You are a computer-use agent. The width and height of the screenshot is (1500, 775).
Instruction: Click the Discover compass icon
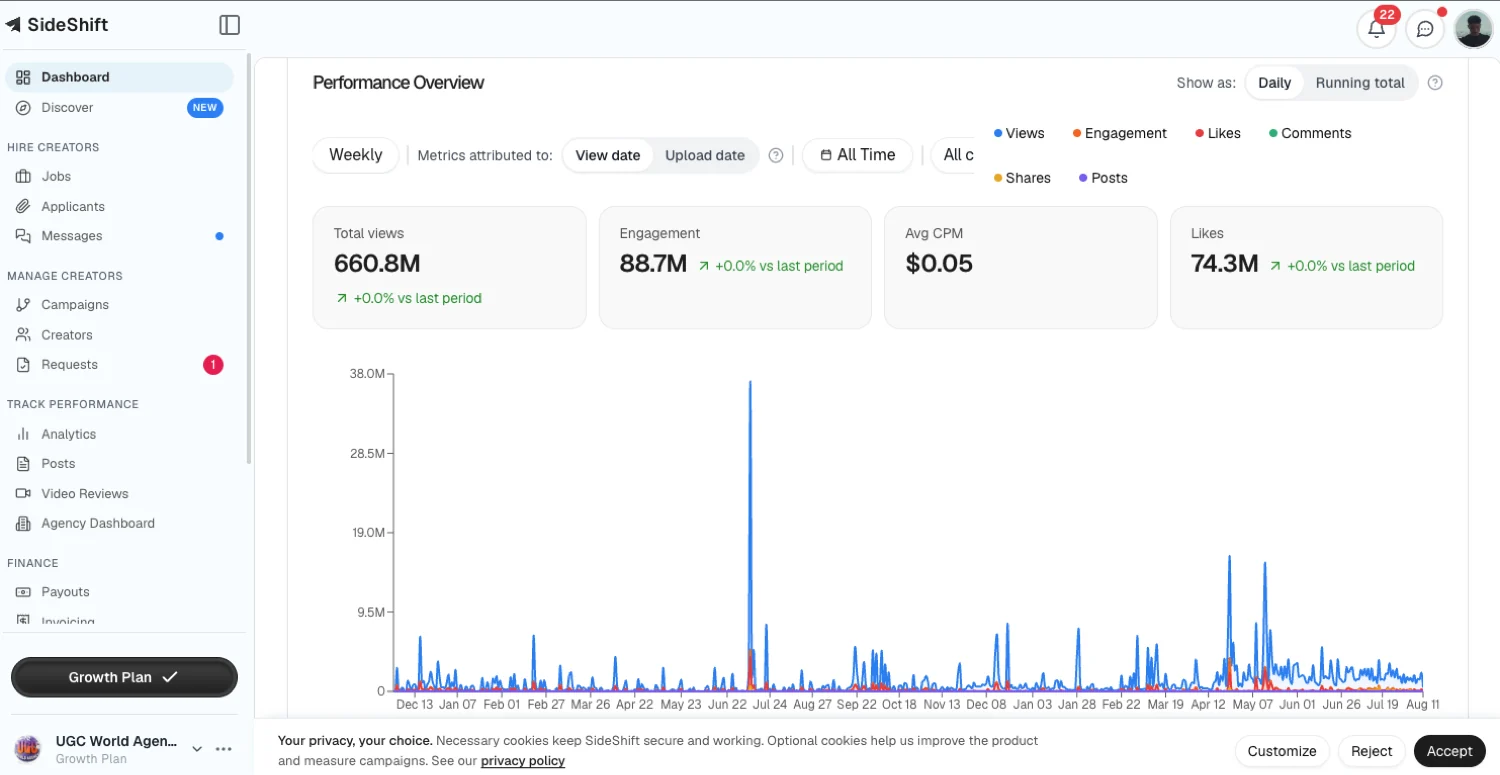tap(23, 107)
